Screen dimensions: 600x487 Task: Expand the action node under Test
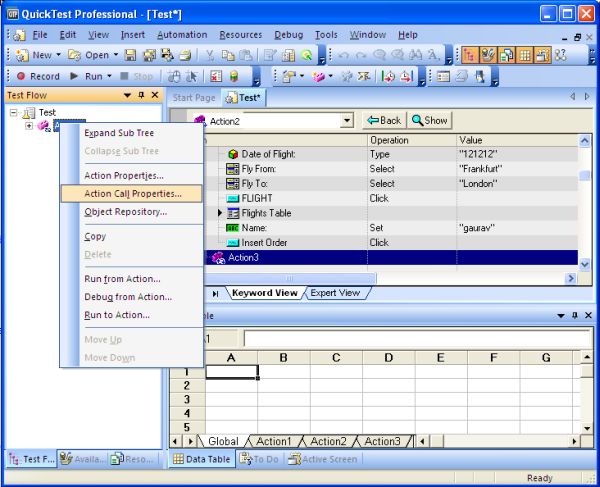[x=29, y=125]
